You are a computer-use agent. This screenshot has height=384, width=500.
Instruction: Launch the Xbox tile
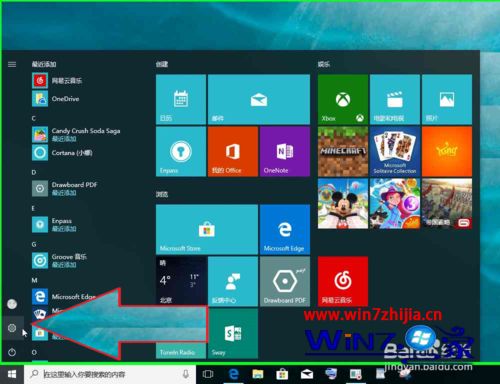point(343,99)
